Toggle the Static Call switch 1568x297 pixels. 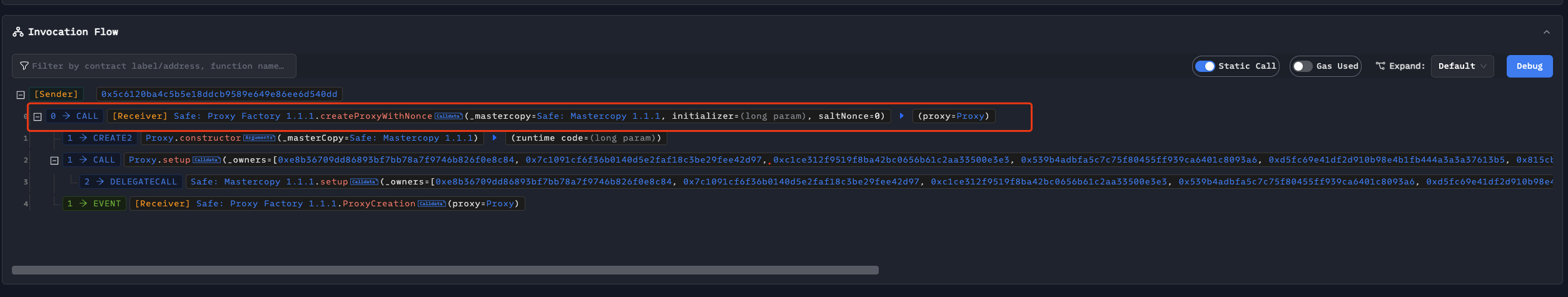[x=1205, y=66]
